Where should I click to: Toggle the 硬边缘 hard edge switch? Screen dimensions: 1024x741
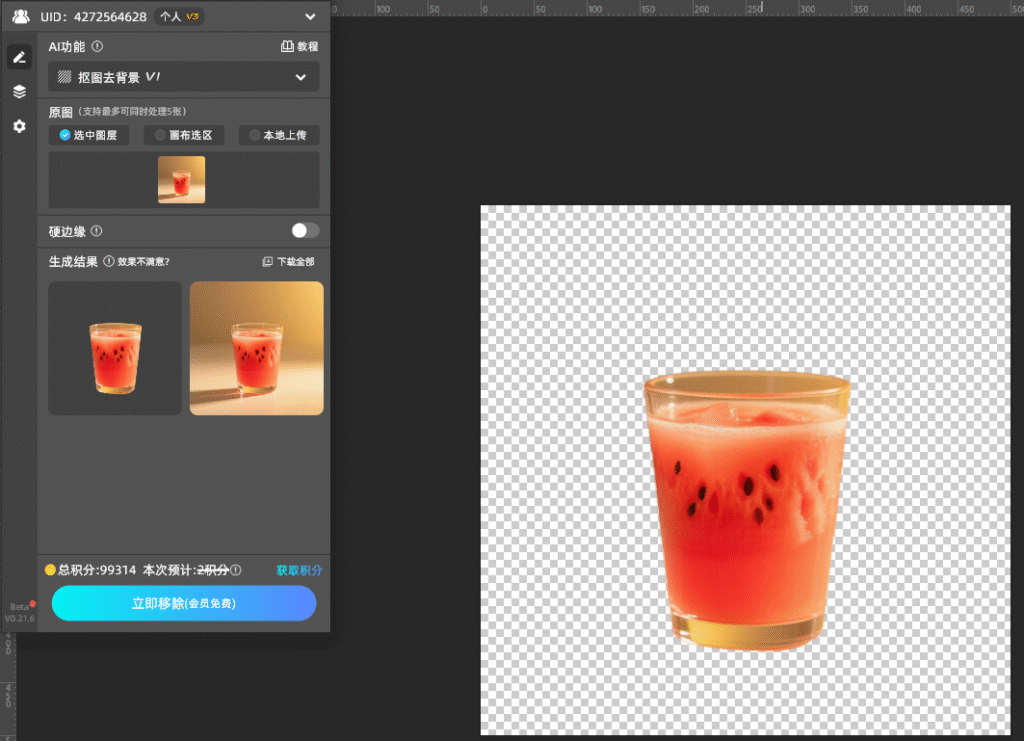click(x=305, y=231)
